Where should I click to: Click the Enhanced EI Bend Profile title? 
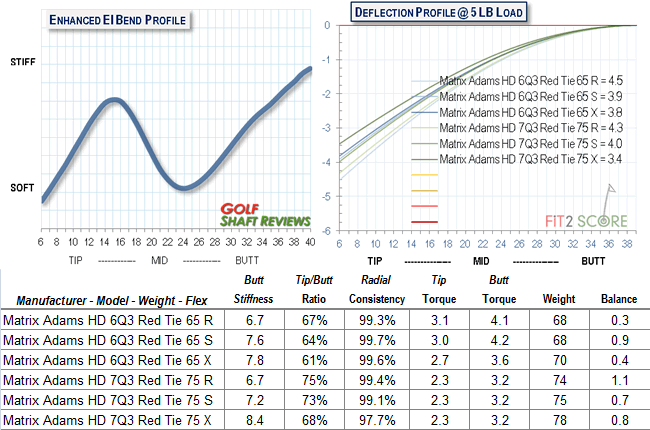[118, 19]
